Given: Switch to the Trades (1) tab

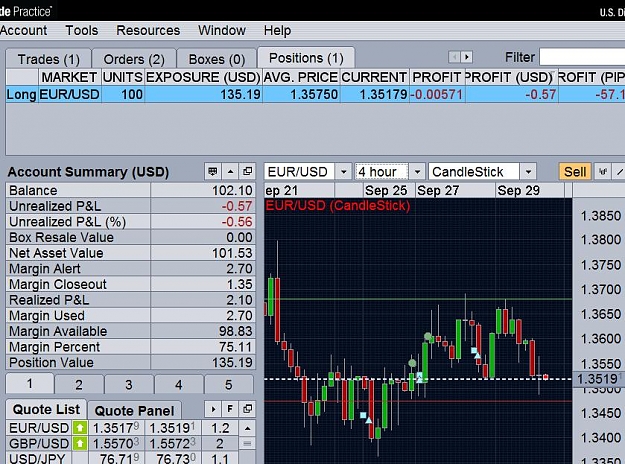Looking at the screenshot, I should tap(49, 59).
